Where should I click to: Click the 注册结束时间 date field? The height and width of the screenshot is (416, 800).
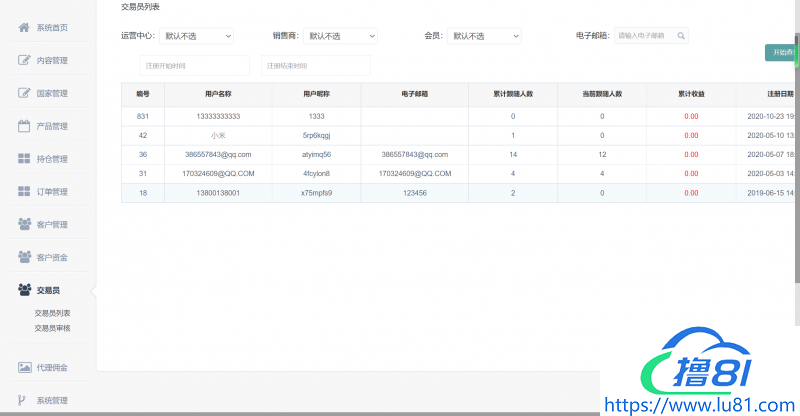pyautogui.click(x=315, y=66)
